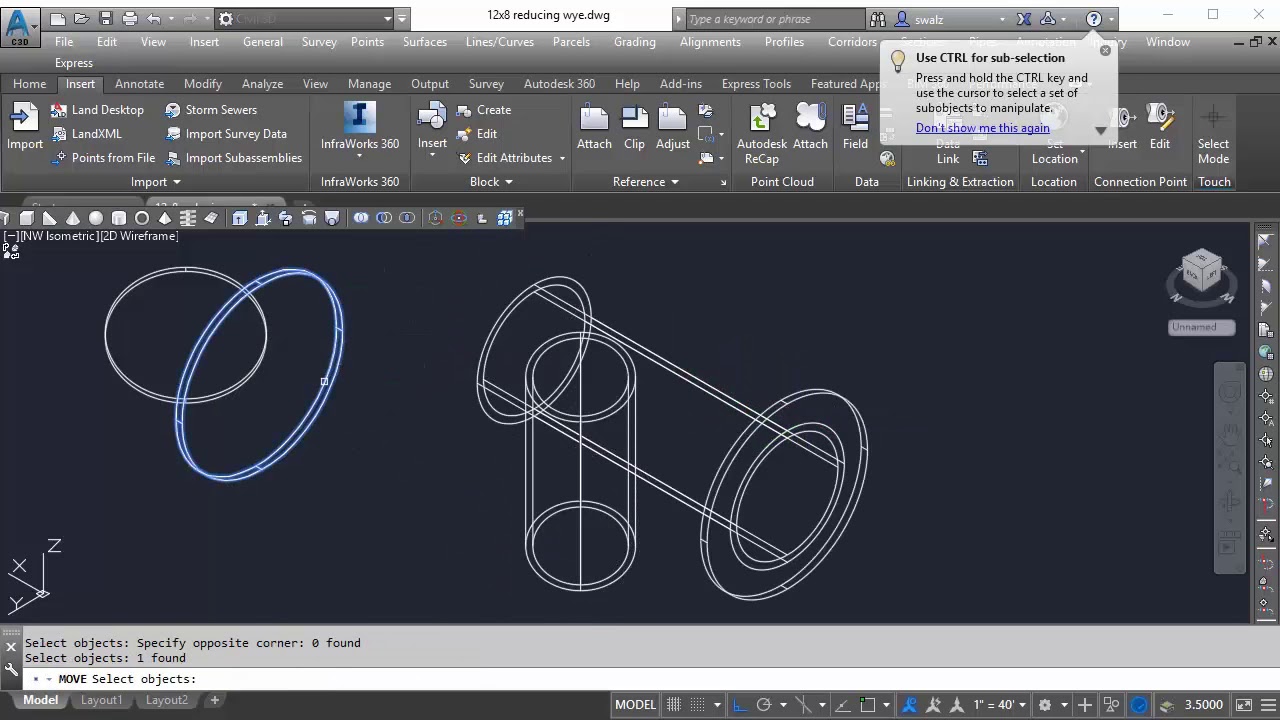This screenshot has width=1280, height=720.
Task: Select the Pyramid solid tool
Action: 165,218
